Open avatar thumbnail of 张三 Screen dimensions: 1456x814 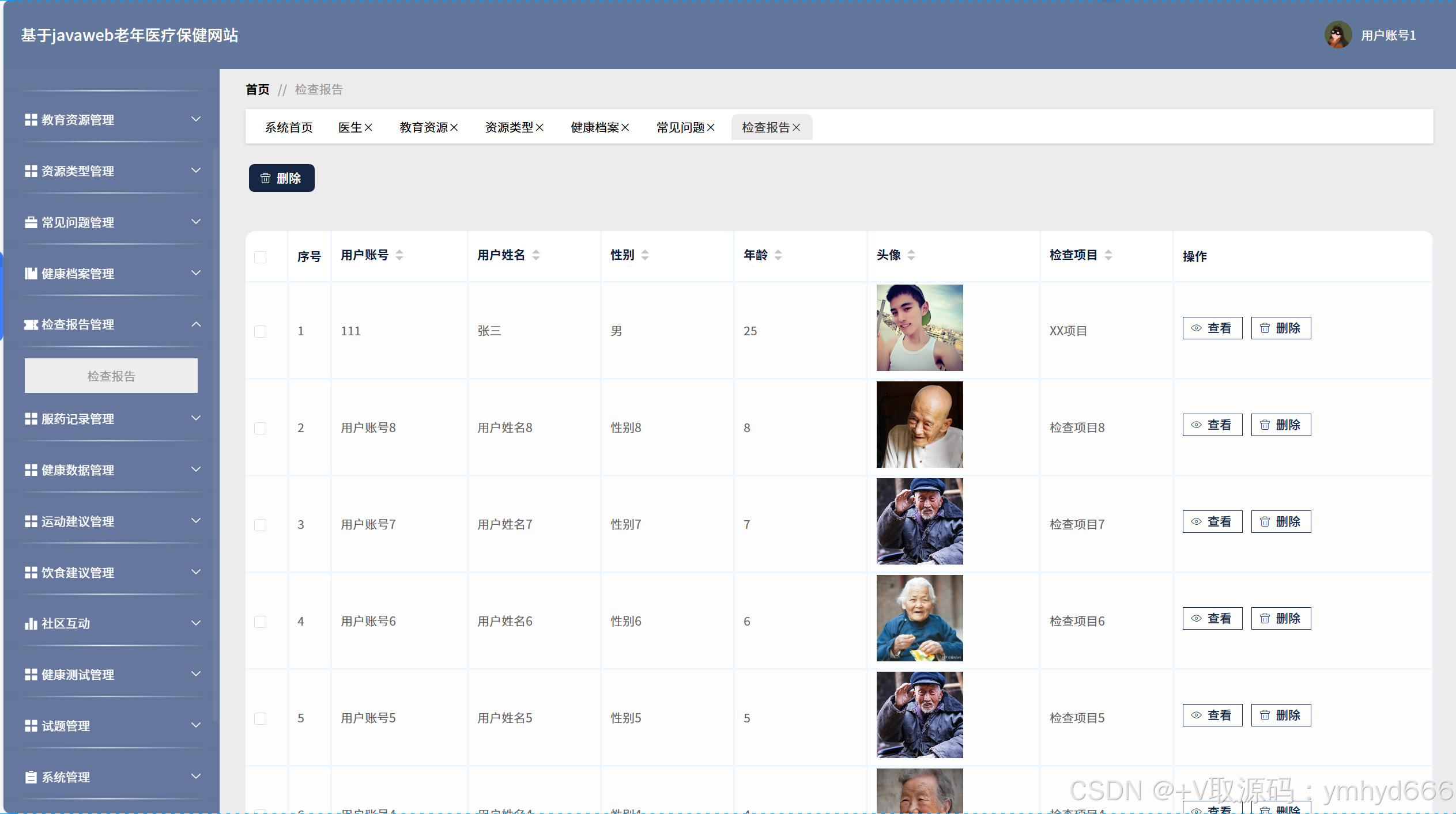[919, 328]
